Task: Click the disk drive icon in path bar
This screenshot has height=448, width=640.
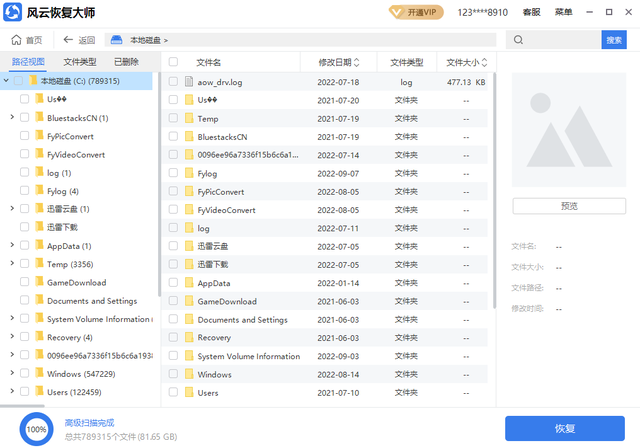Action: (x=116, y=40)
